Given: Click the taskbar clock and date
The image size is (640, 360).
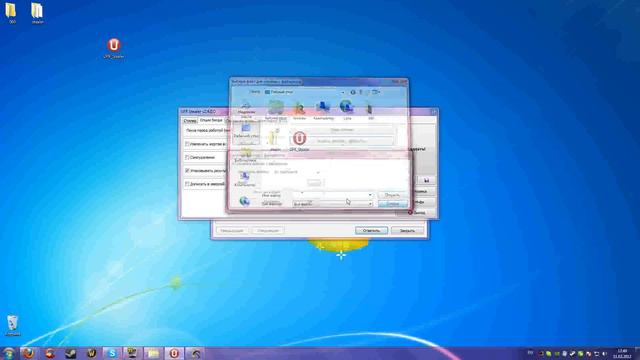Looking at the screenshot, I should [x=622, y=353].
